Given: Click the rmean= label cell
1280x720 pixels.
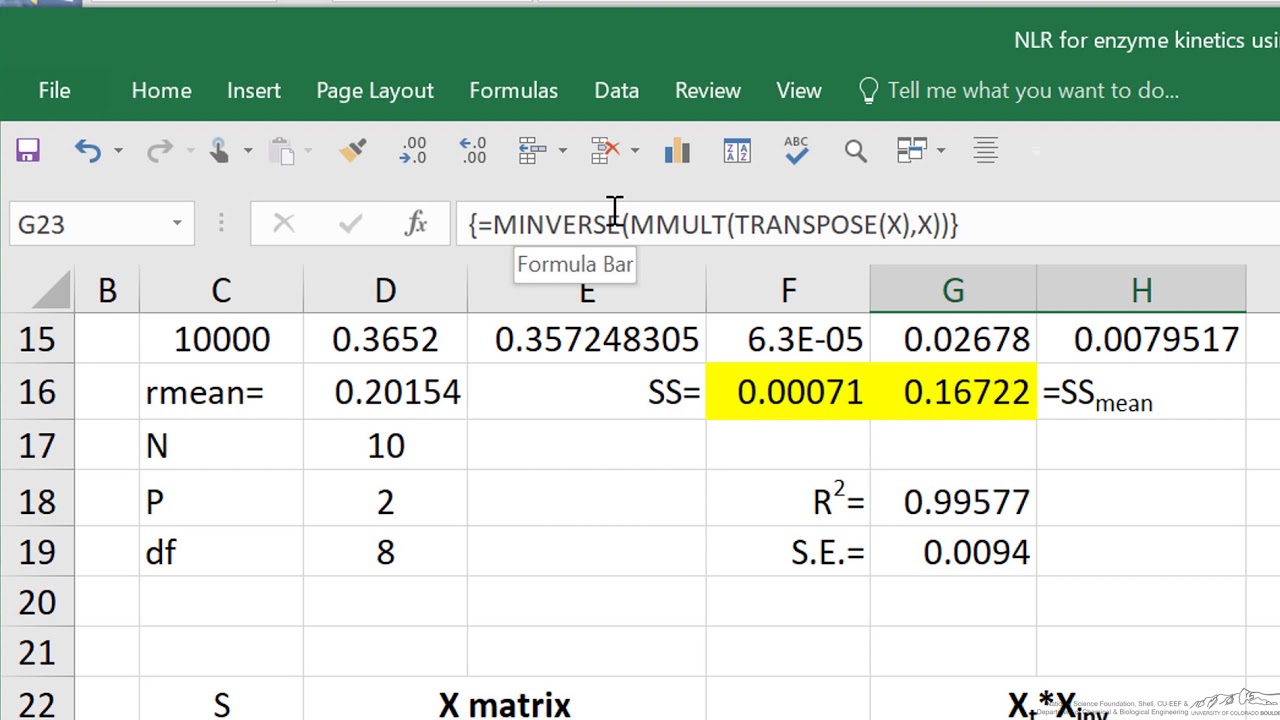Looking at the screenshot, I should coord(221,391).
